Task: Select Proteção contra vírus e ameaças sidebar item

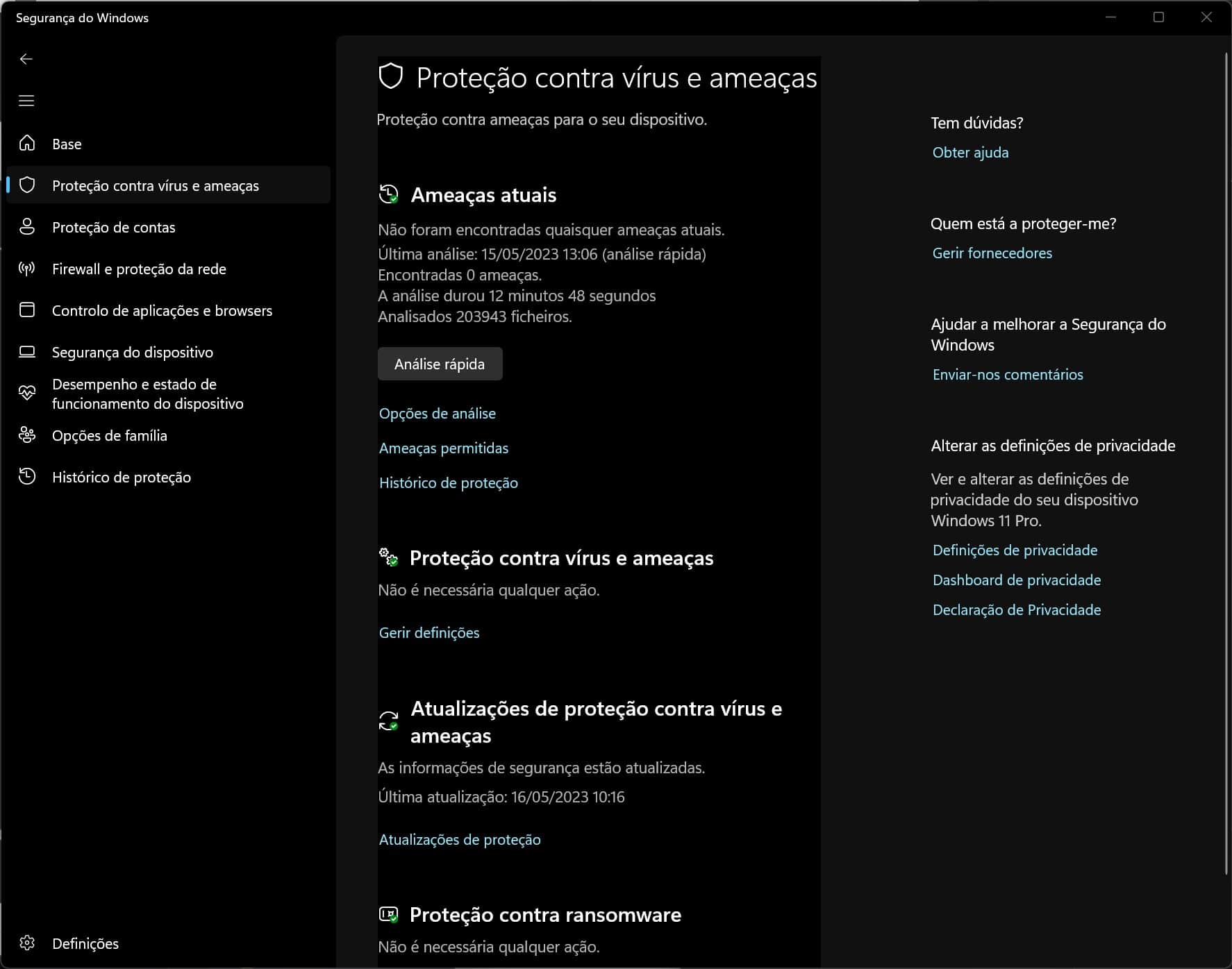Action: pos(155,185)
